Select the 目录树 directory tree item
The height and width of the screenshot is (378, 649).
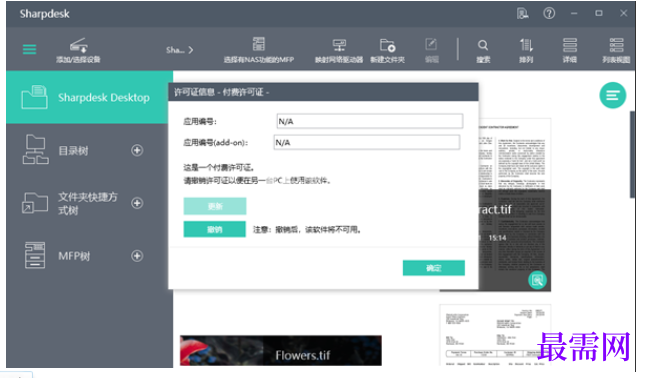73,150
